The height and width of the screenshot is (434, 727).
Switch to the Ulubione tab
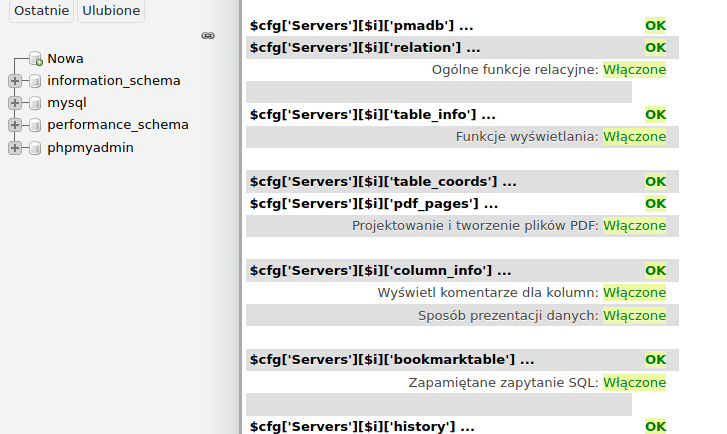tap(111, 10)
